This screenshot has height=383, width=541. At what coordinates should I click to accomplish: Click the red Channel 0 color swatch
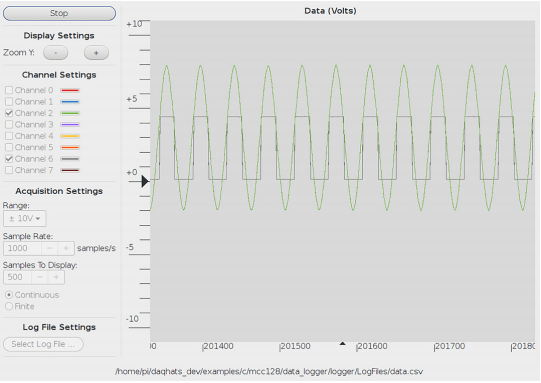[70, 90]
